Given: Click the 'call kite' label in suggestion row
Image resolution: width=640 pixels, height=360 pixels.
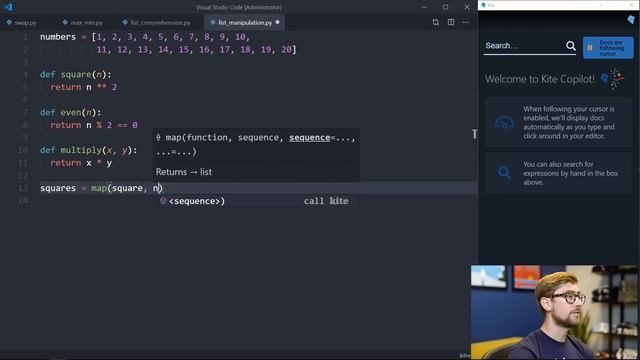Looking at the screenshot, I should click(326, 201).
